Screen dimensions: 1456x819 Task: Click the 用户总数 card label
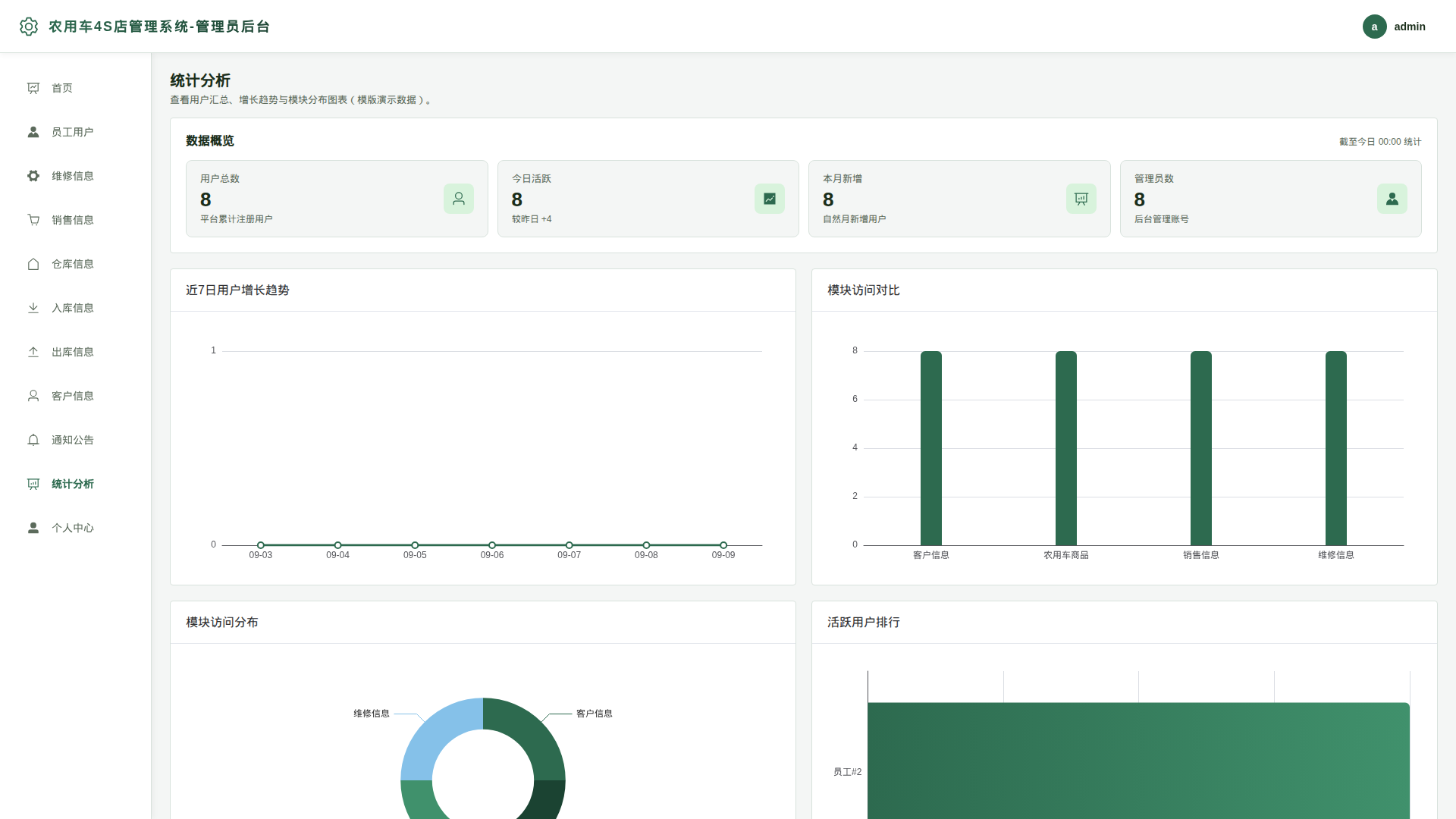[x=220, y=179]
